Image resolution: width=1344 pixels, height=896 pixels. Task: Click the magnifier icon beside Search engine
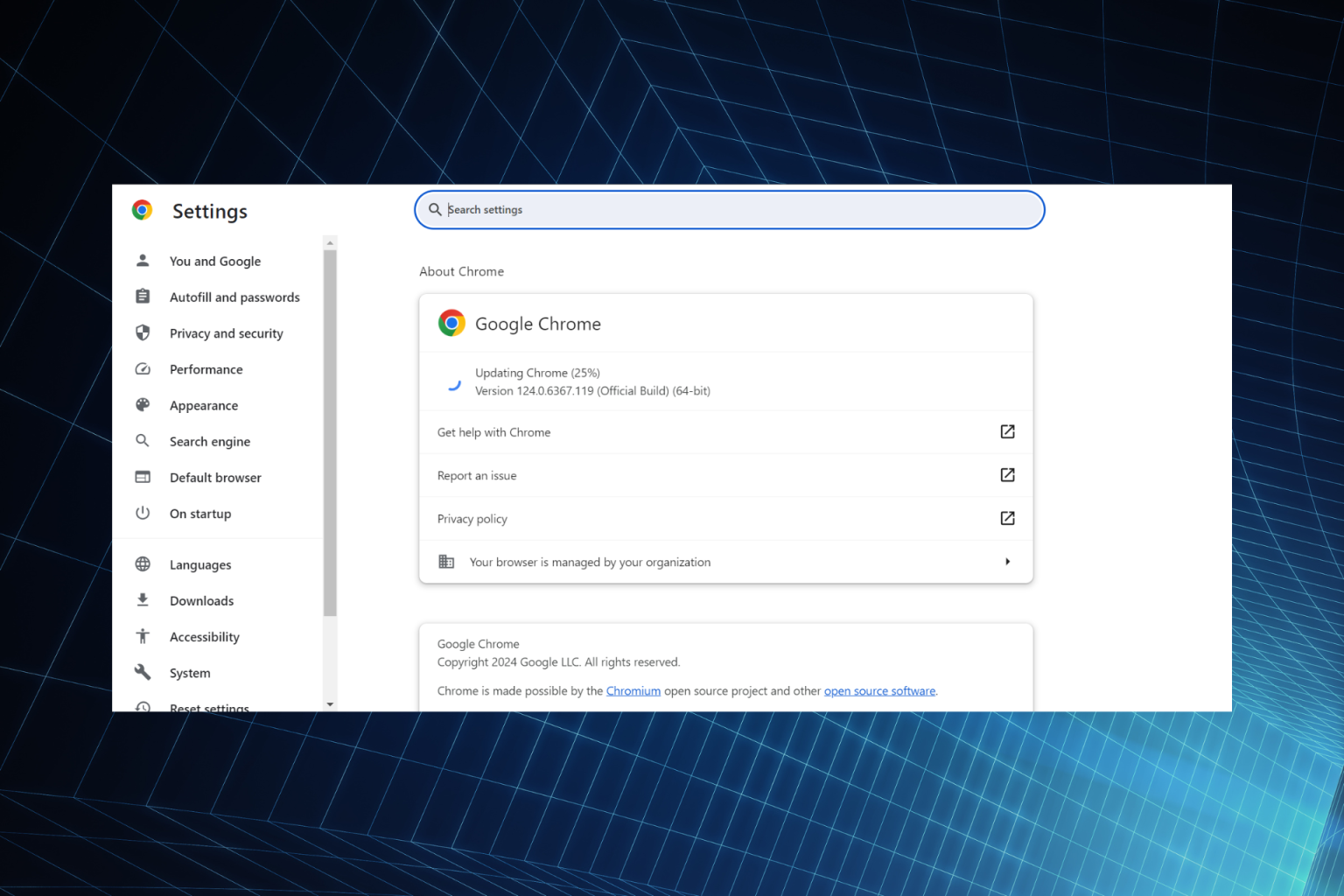pos(143,441)
